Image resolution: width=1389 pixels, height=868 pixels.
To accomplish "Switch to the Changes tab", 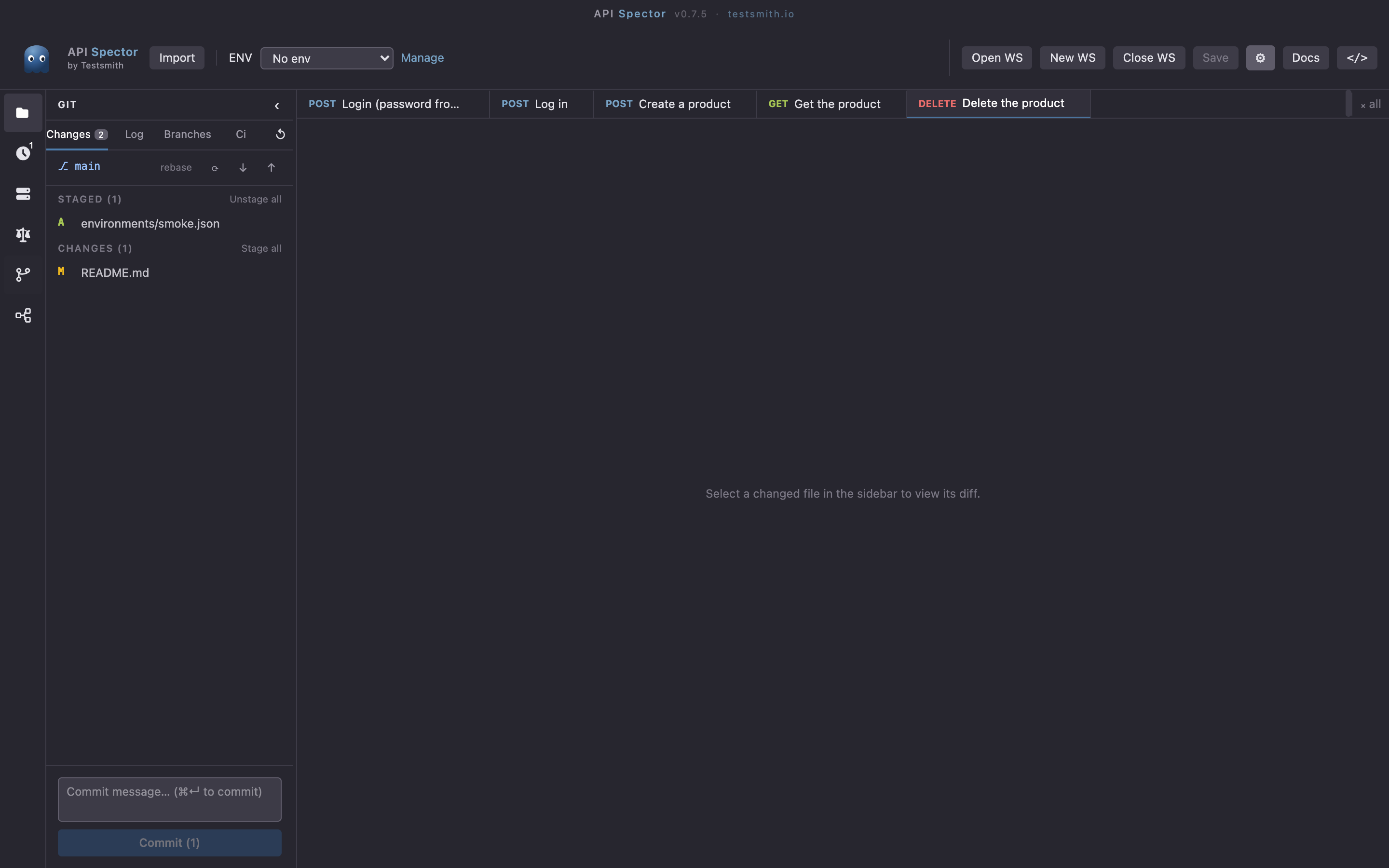I will 77,135.
